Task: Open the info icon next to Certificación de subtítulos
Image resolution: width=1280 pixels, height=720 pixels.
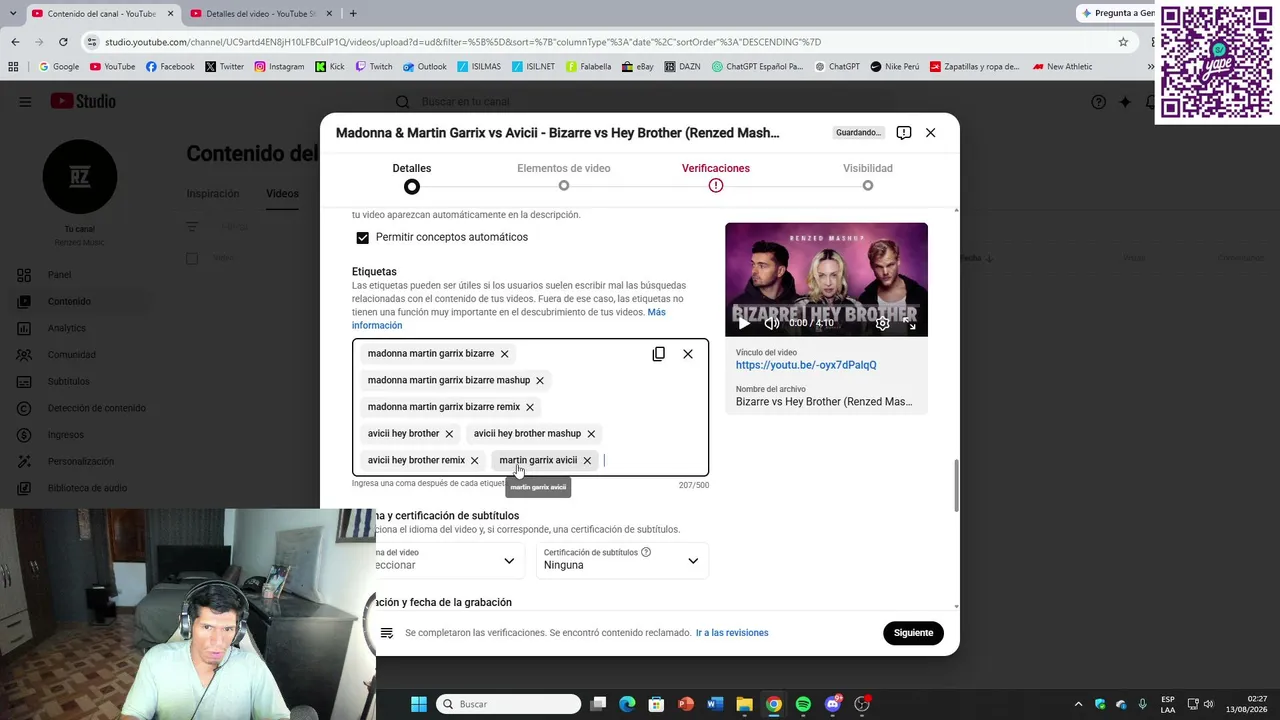Action: pos(646,552)
